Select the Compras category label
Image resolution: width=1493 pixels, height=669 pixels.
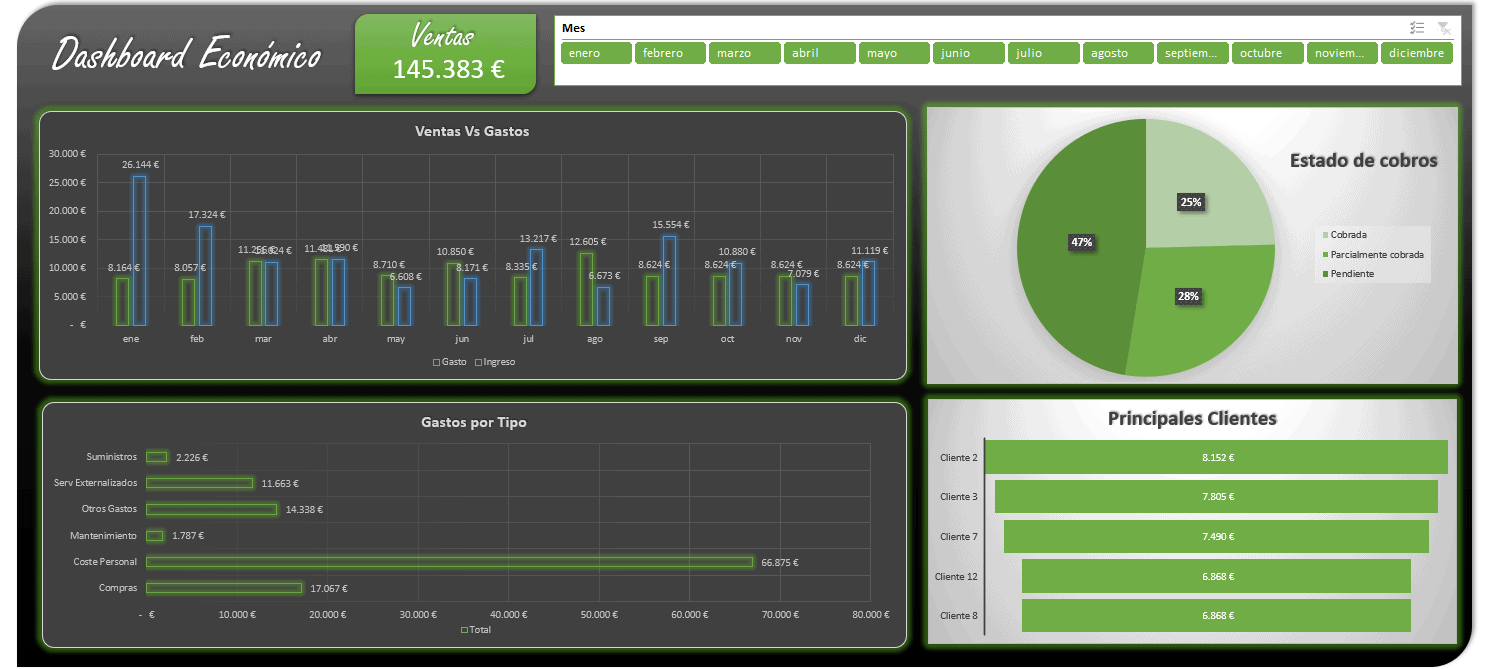pos(118,588)
